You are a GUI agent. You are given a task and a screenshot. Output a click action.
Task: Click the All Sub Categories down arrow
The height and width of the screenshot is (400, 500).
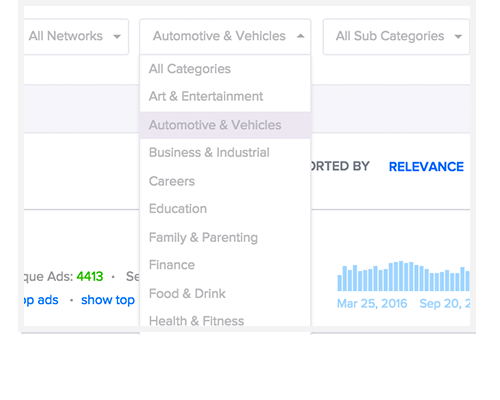(458, 36)
